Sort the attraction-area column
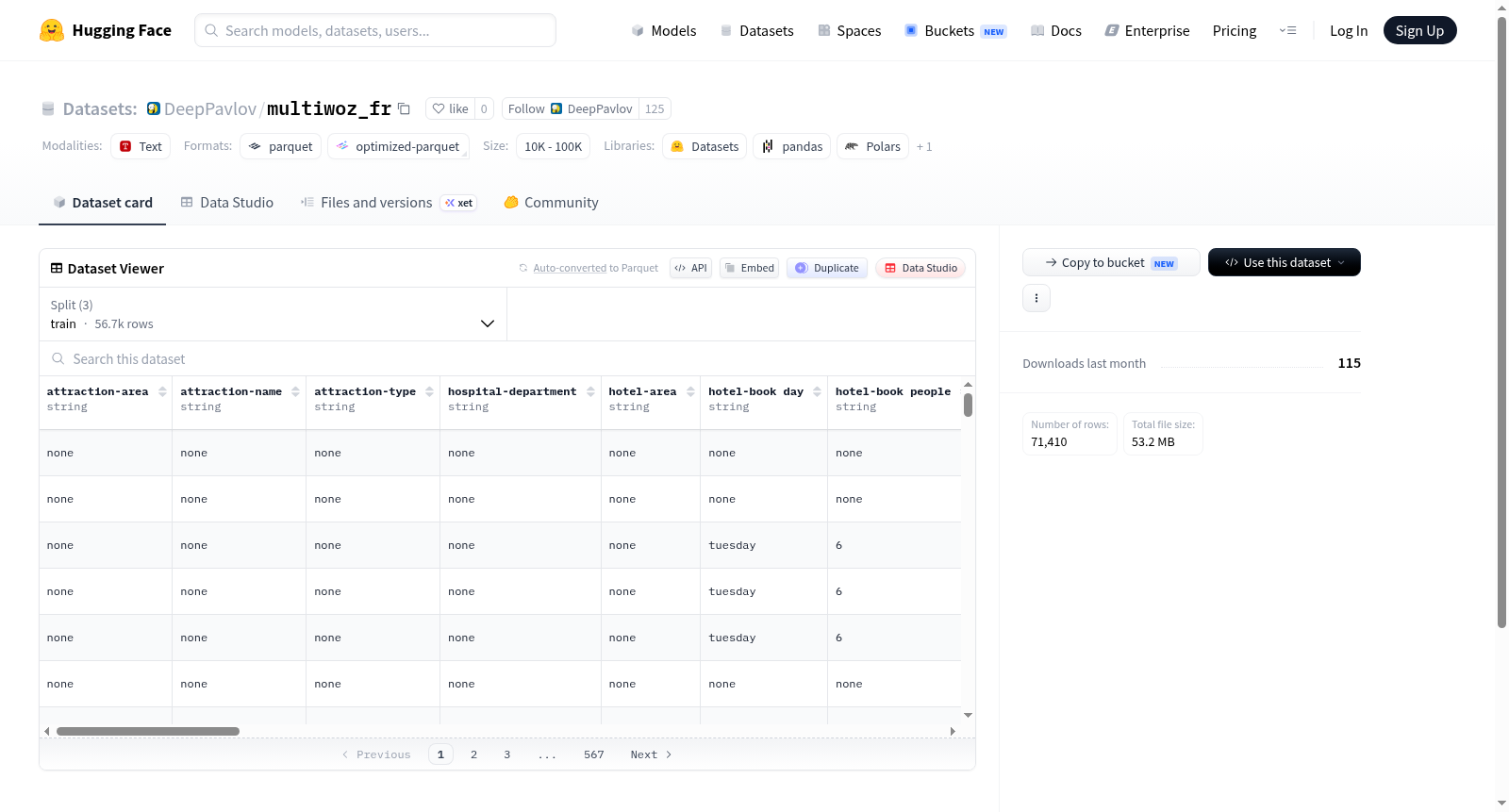 coord(162,391)
